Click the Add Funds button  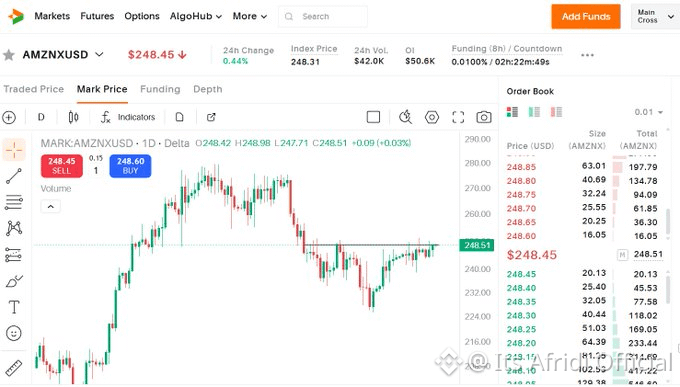586,16
